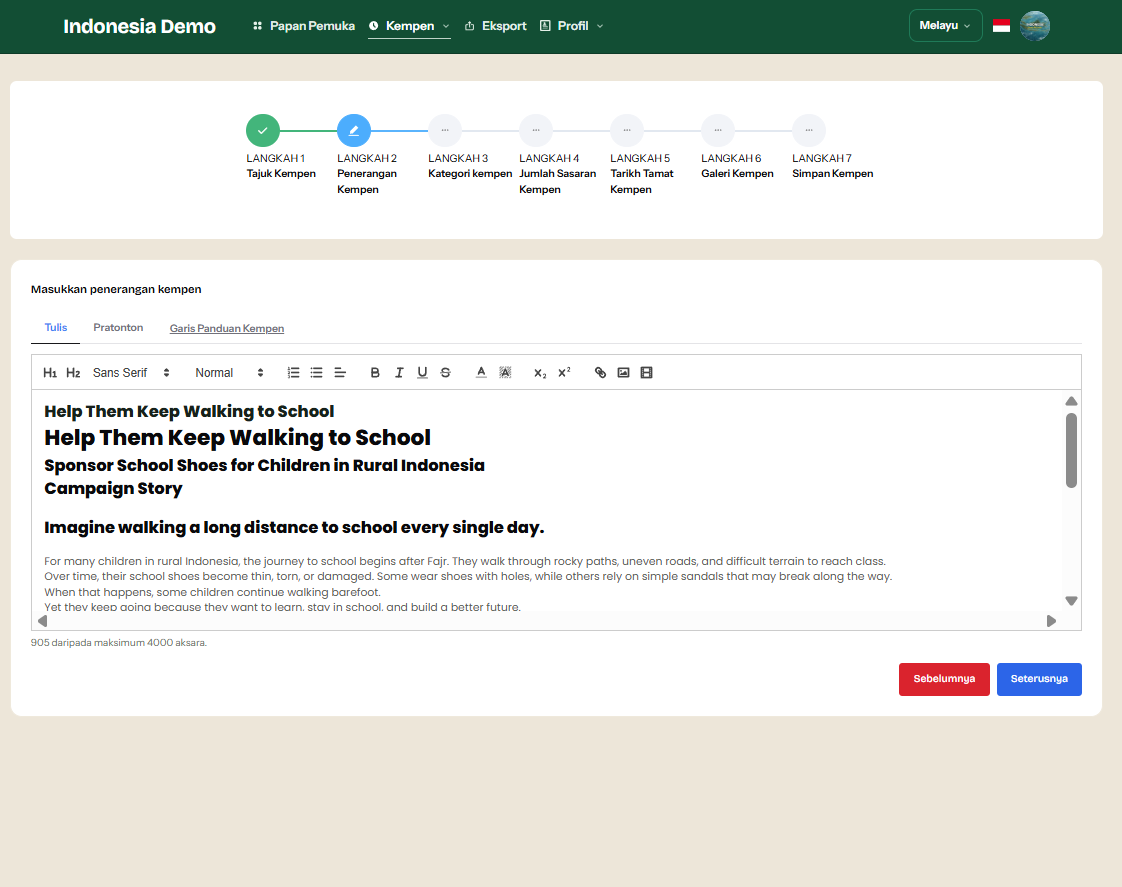The width and height of the screenshot is (1122, 887).
Task: Insert a bulleted list
Action: pos(316,373)
